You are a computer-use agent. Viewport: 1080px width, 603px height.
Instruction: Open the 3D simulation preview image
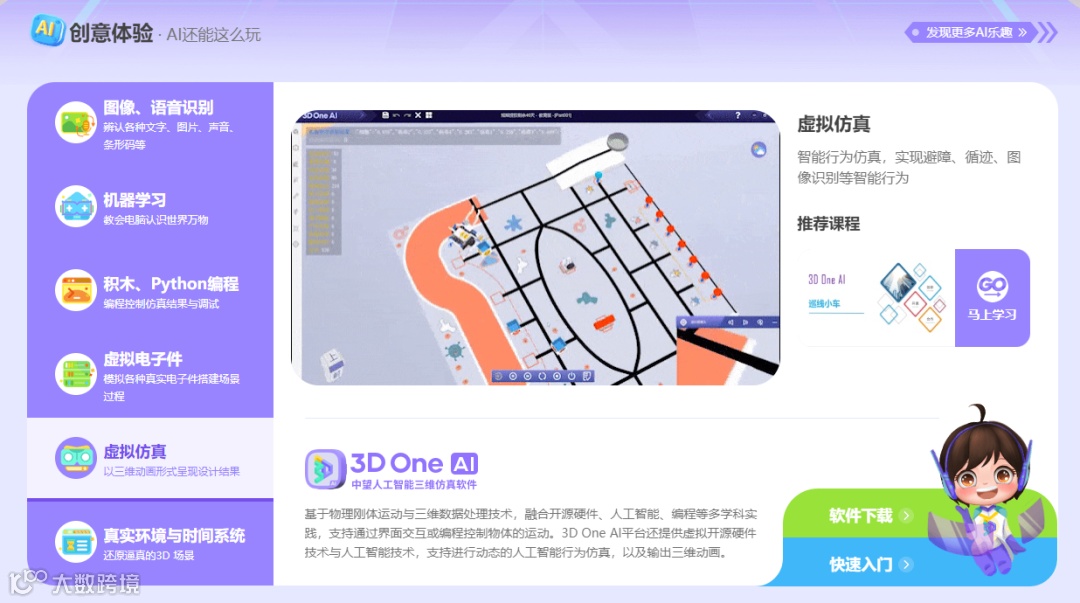tap(536, 247)
